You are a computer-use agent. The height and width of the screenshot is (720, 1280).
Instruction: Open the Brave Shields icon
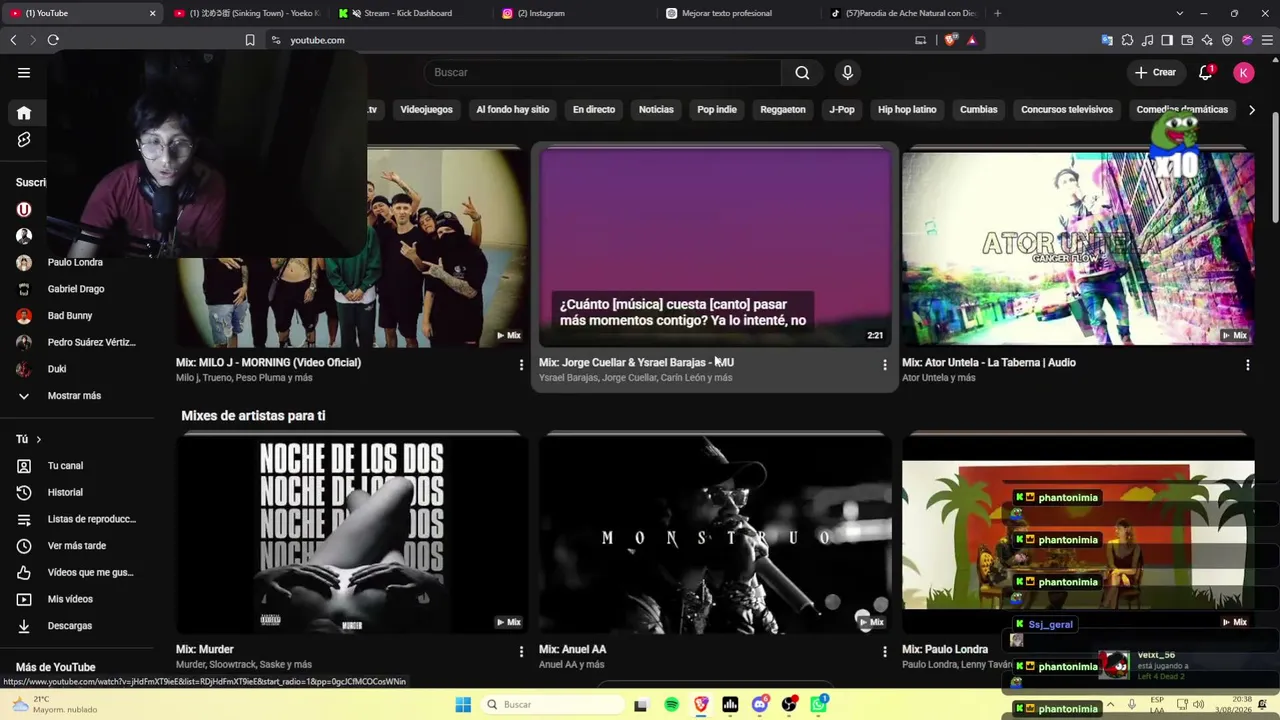pyautogui.click(x=950, y=40)
